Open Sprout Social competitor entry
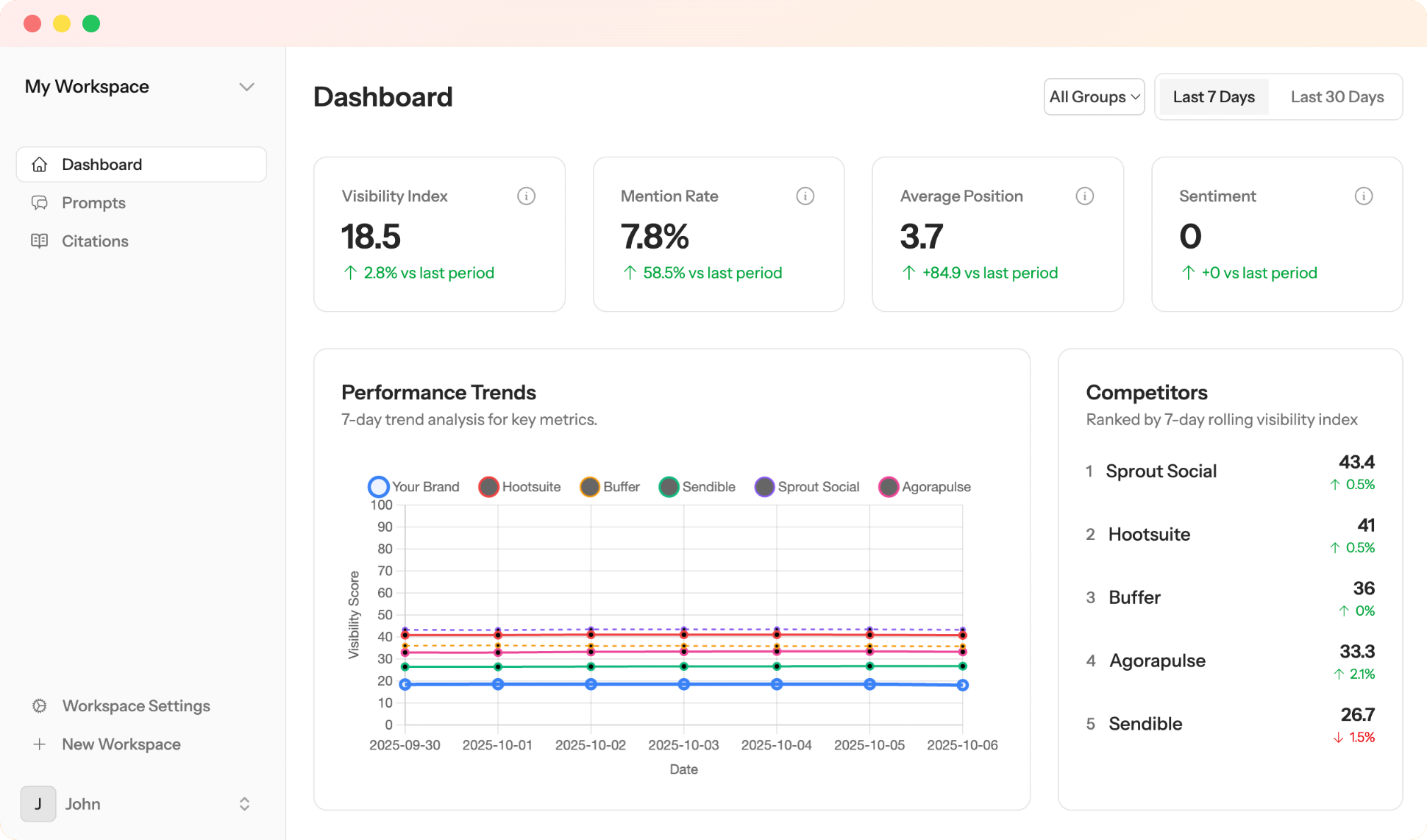 click(1161, 471)
